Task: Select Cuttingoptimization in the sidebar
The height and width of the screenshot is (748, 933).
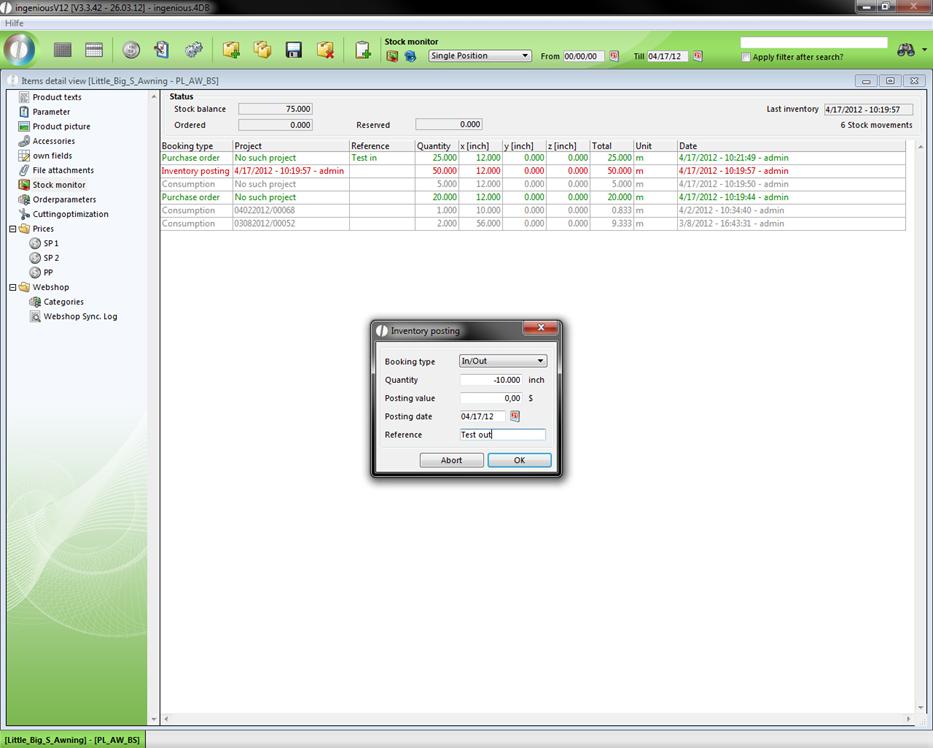Action: [x=70, y=214]
